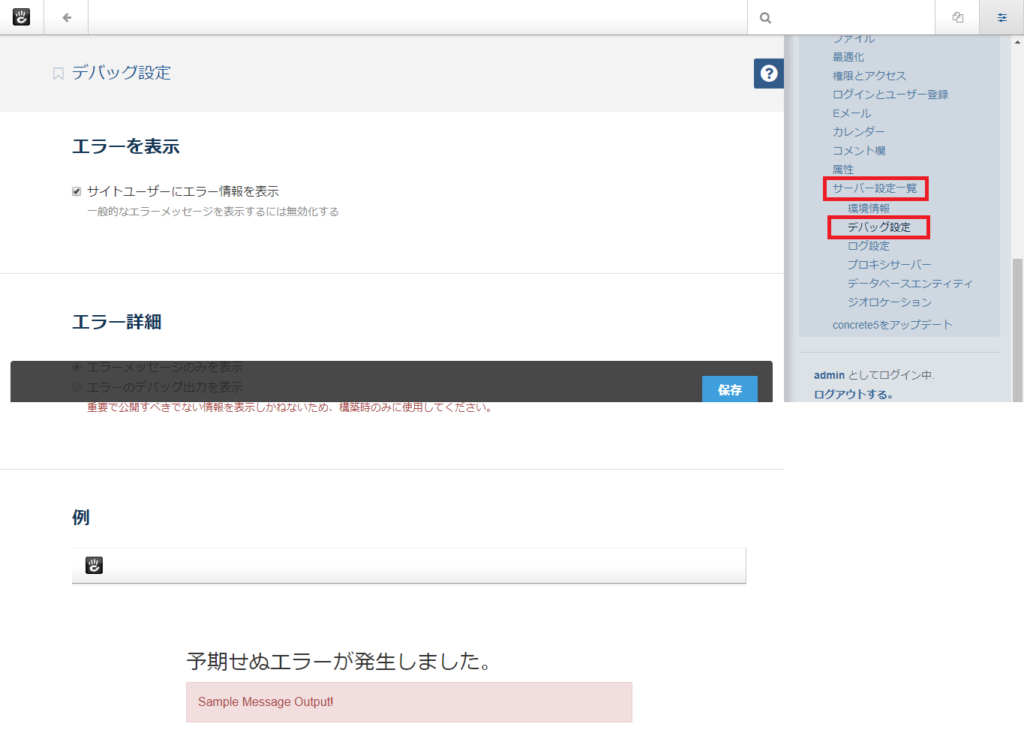Toggle サイトユーザーにエラー情報を表示 checkbox
This screenshot has height=754, width=1024.
(77, 191)
